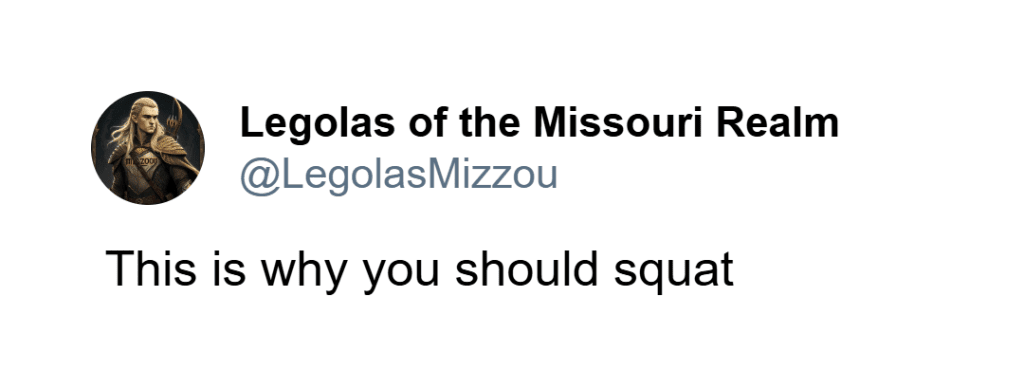
Task: Click the display name Legolas of the Missouri Realm
Action: 539,124
